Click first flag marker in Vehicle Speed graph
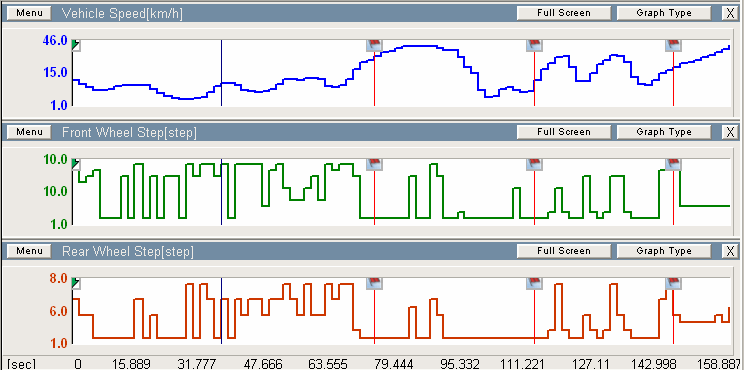The height and width of the screenshot is (370, 744). [374, 46]
